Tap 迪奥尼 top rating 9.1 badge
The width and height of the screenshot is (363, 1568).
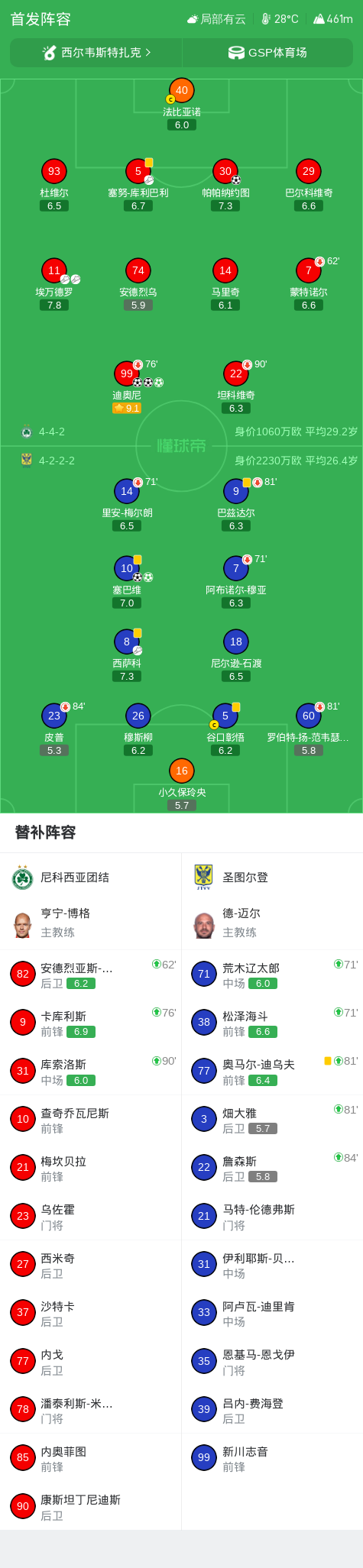pyautogui.click(x=127, y=409)
